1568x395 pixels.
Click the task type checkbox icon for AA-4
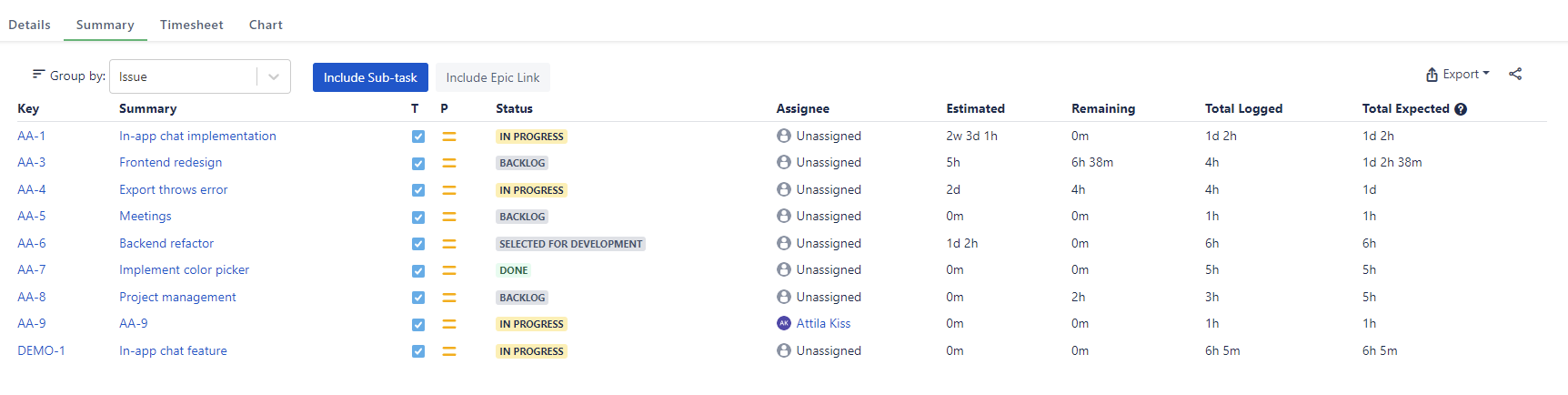(418, 190)
